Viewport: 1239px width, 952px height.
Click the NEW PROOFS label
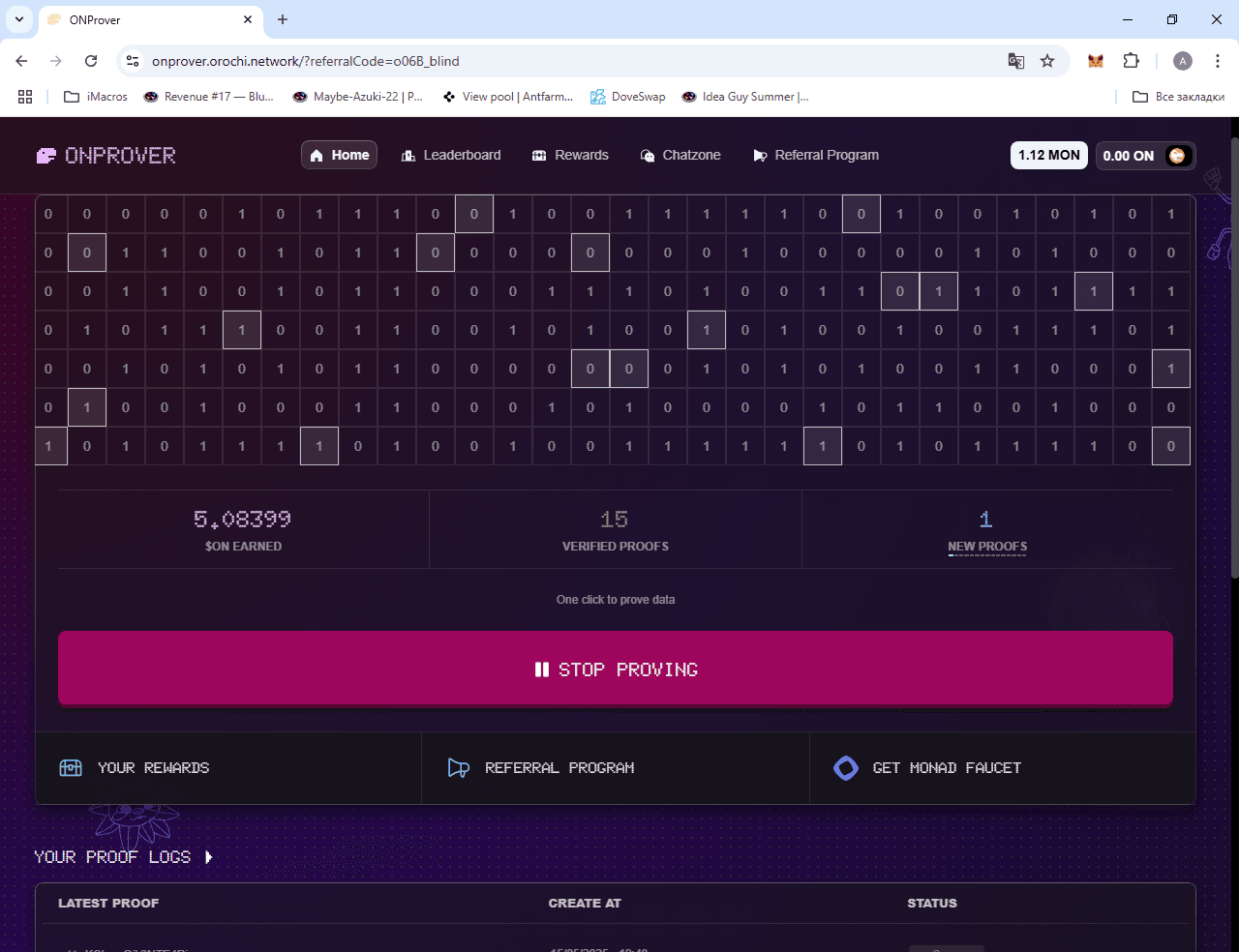coord(987,547)
